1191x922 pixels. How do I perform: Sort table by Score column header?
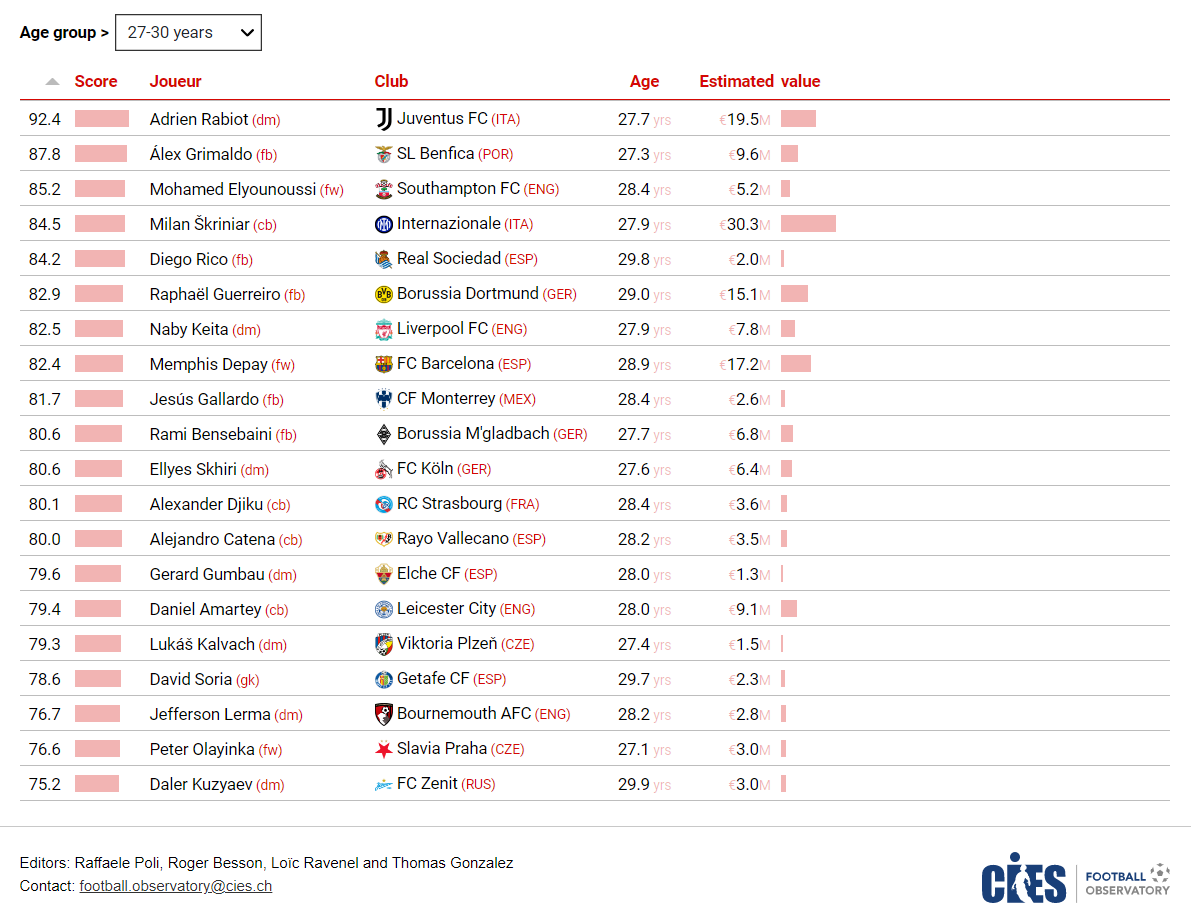tap(96, 81)
